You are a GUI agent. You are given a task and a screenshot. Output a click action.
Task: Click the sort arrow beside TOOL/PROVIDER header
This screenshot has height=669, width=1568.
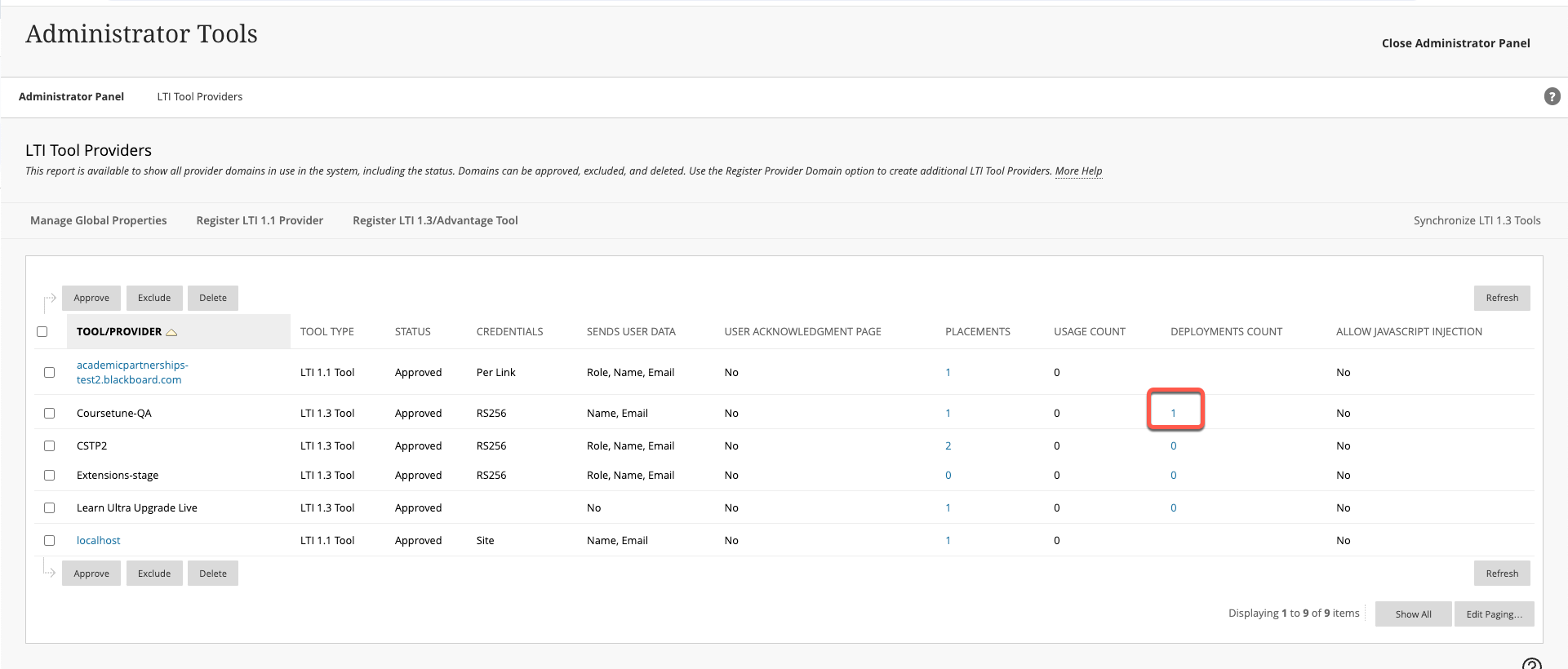(171, 332)
